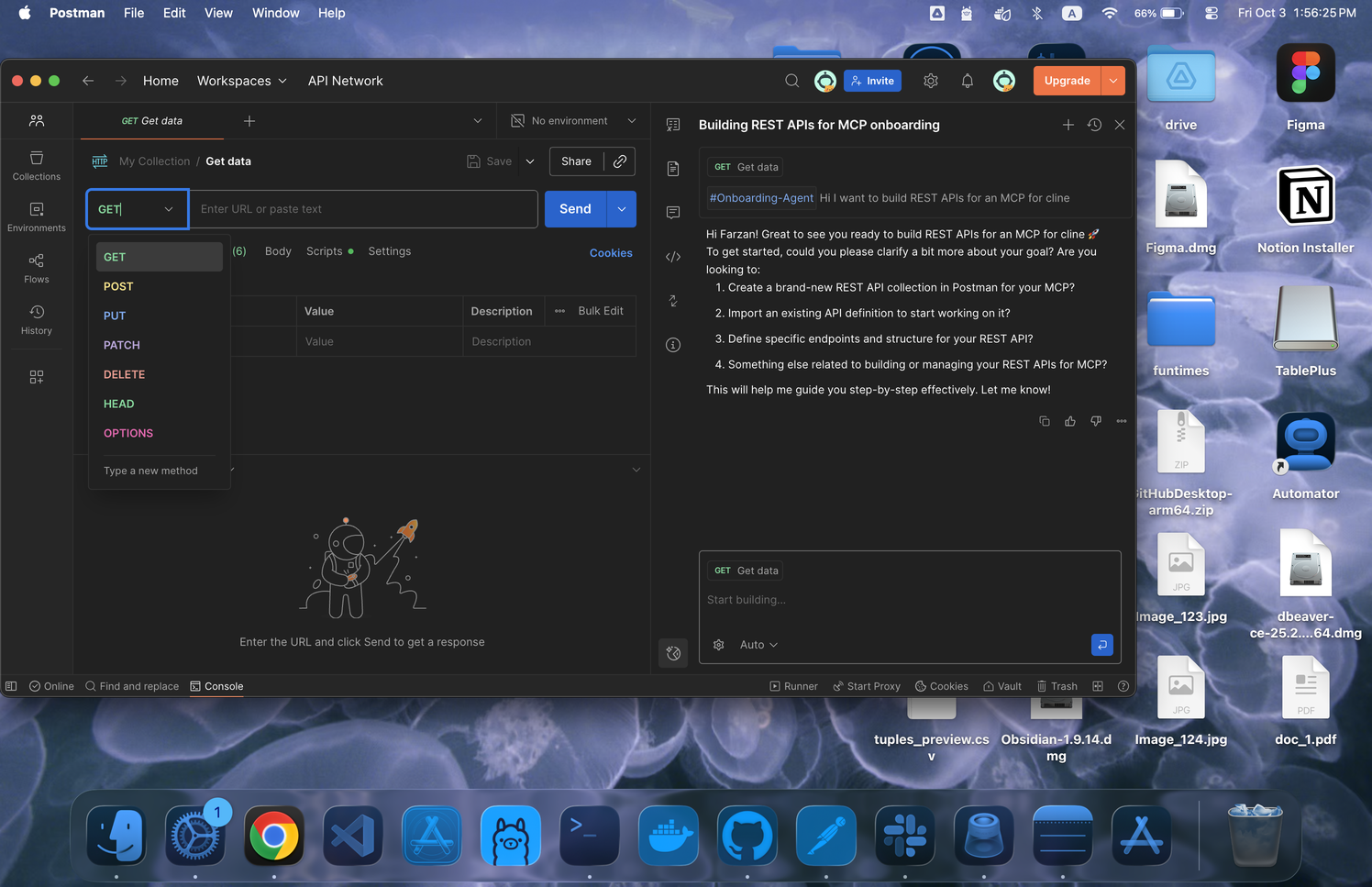Open the History sidebar panel
This screenshot has width=1372, height=887.
(37, 319)
